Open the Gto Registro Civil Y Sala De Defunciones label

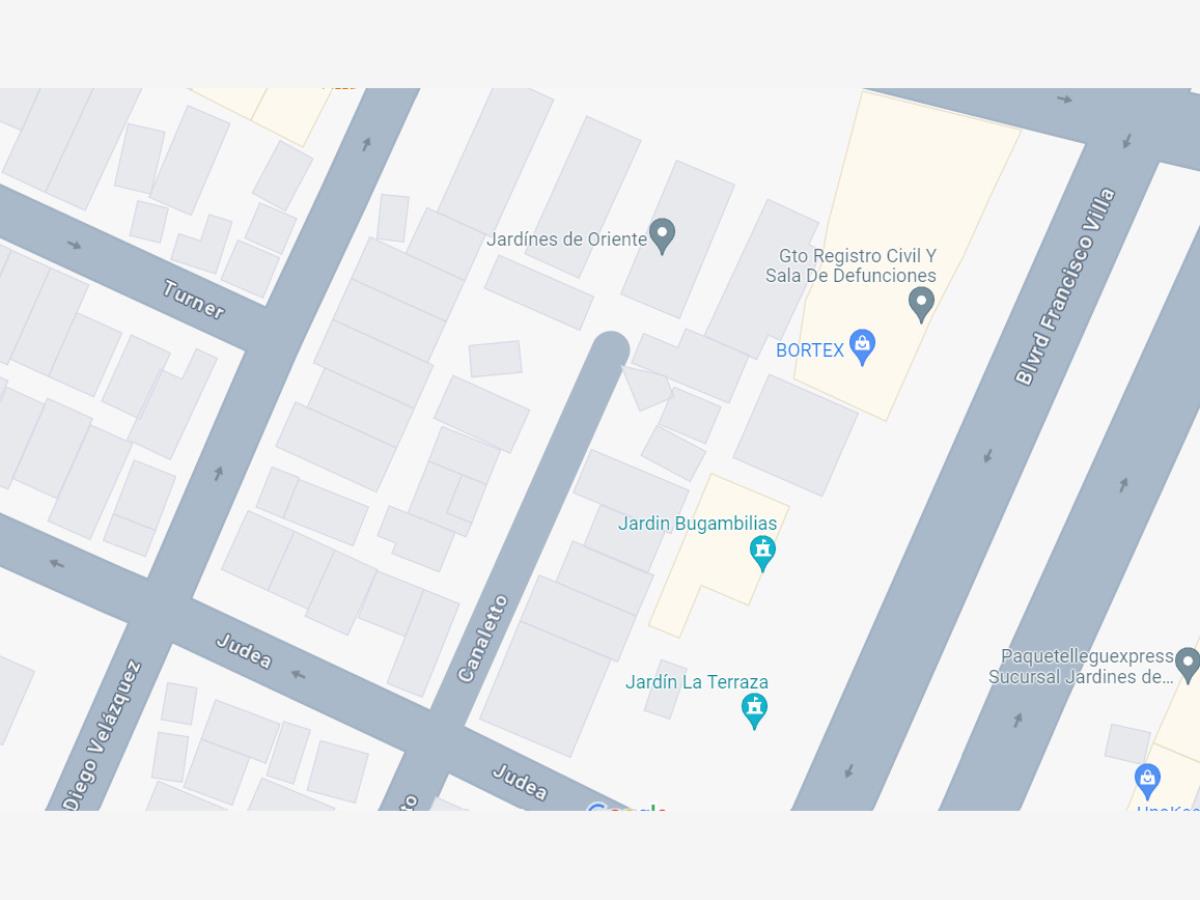click(851, 266)
